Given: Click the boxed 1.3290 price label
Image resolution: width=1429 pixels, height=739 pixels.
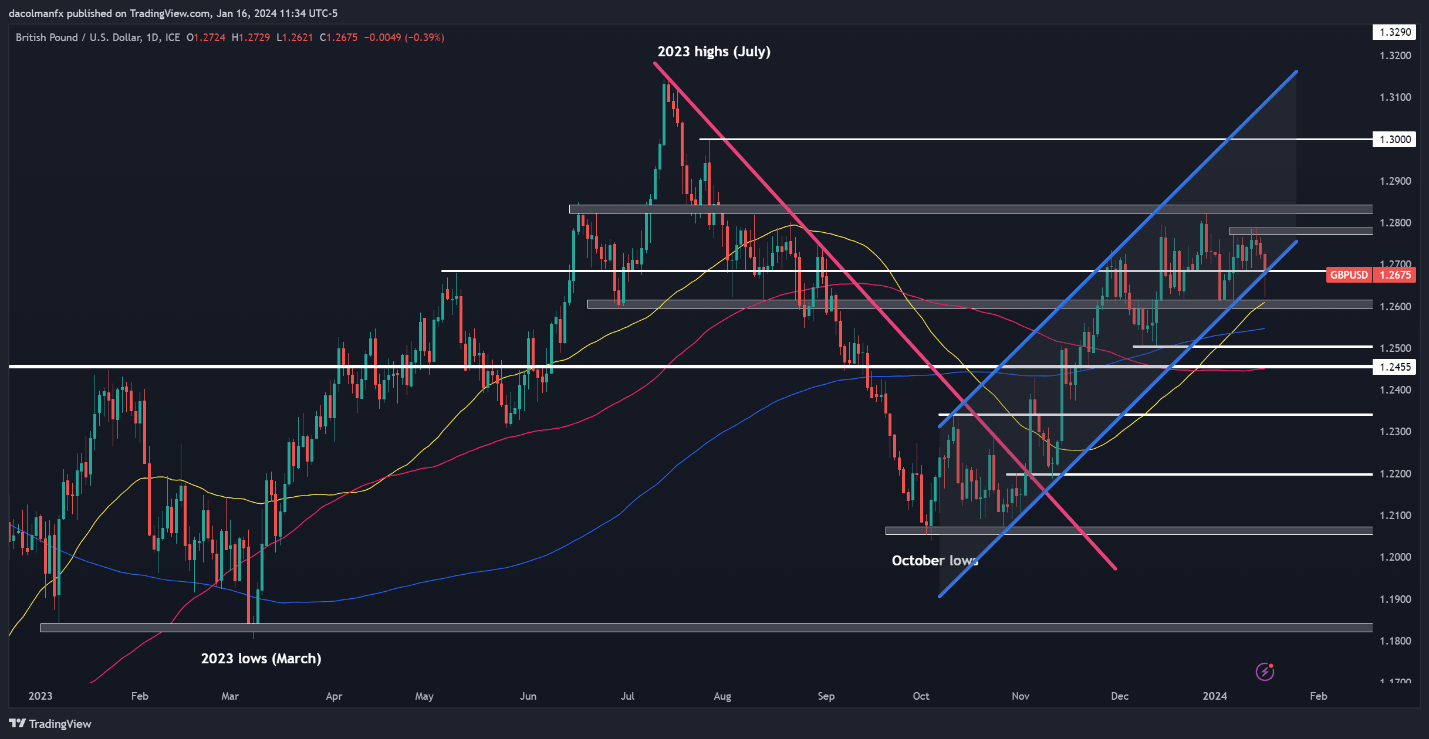Looking at the screenshot, I should click(1394, 33).
